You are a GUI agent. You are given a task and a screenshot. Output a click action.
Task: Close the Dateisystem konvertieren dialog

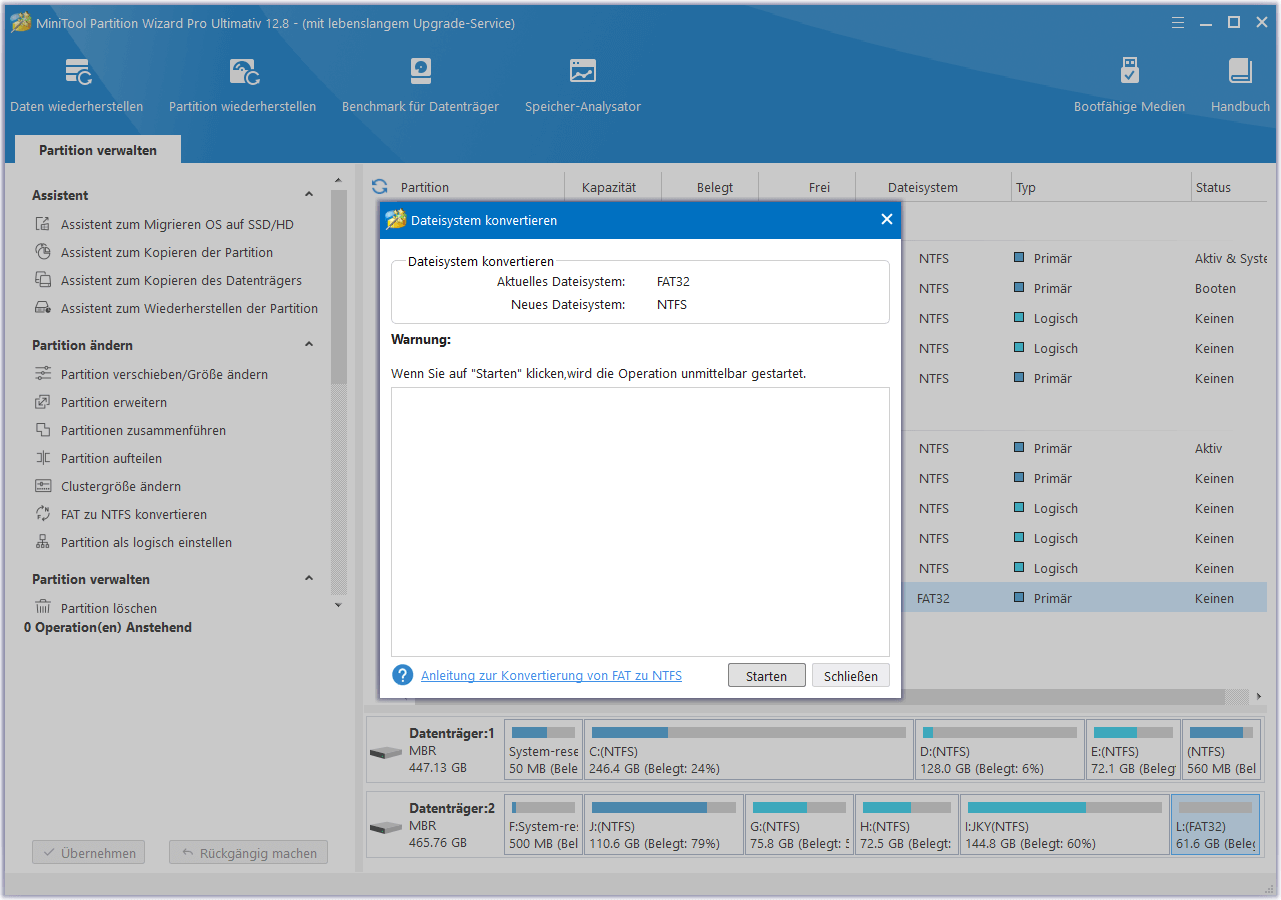886,220
